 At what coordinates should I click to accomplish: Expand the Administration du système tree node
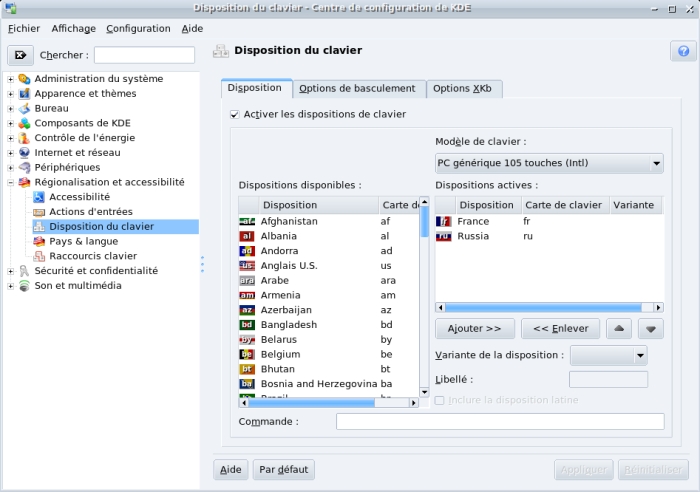tap(11, 79)
